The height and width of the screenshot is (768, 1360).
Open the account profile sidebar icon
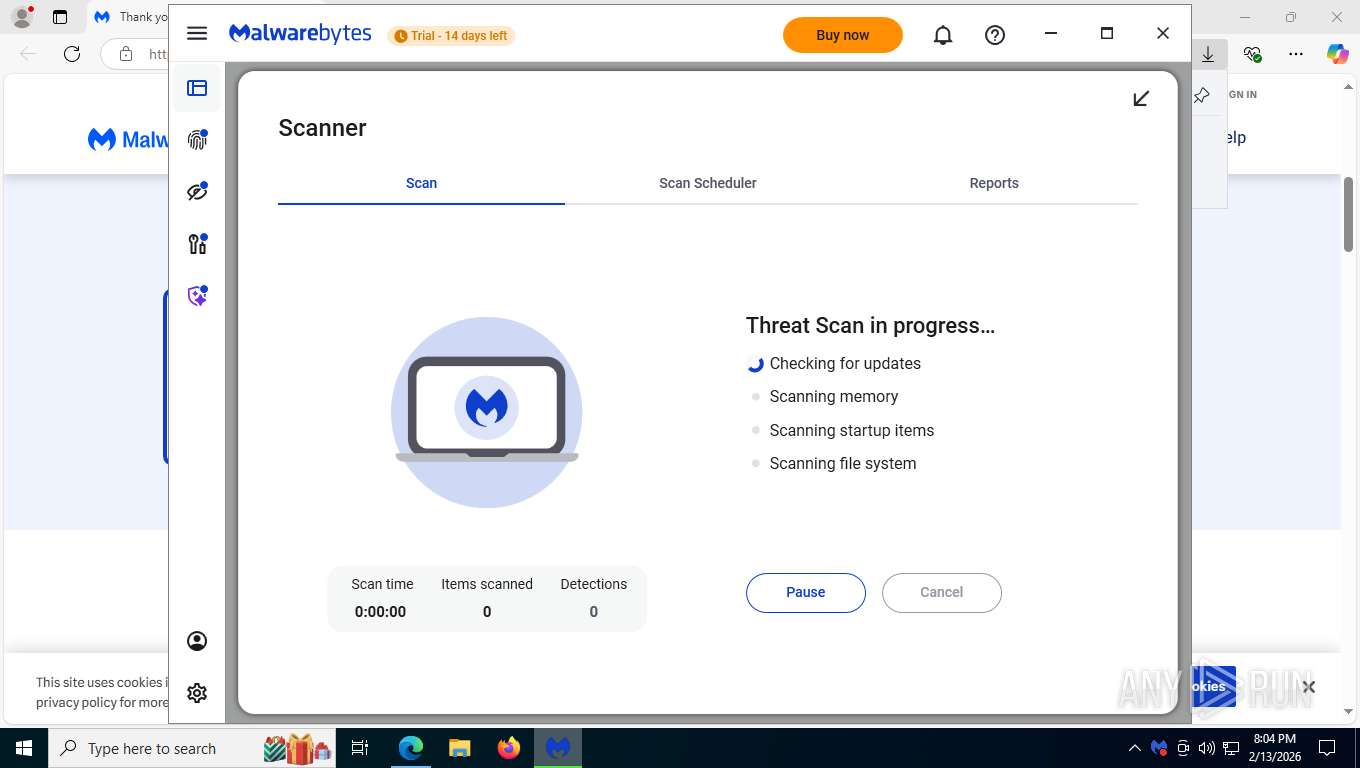pos(197,641)
